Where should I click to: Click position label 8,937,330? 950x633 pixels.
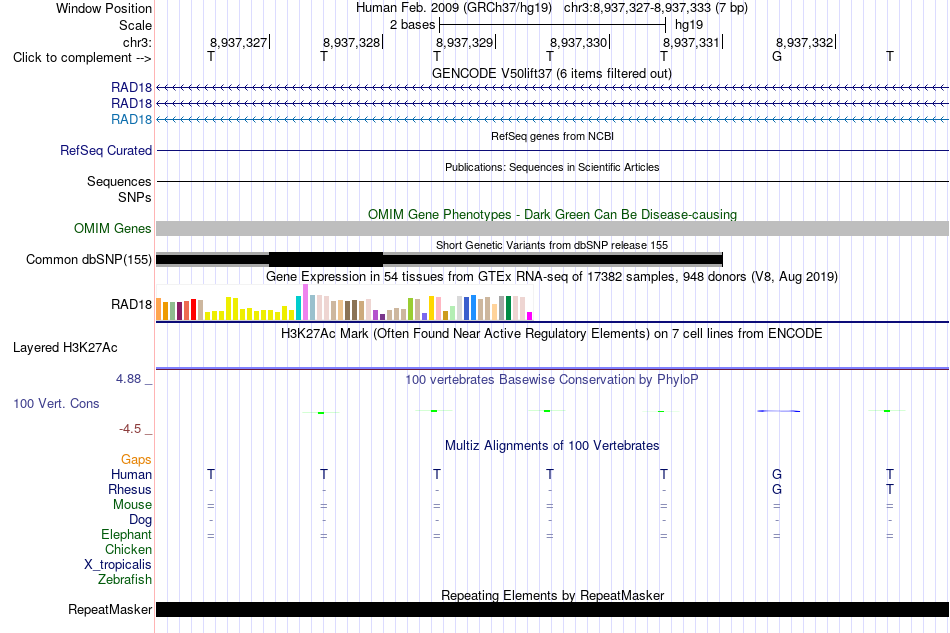point(578,42)
